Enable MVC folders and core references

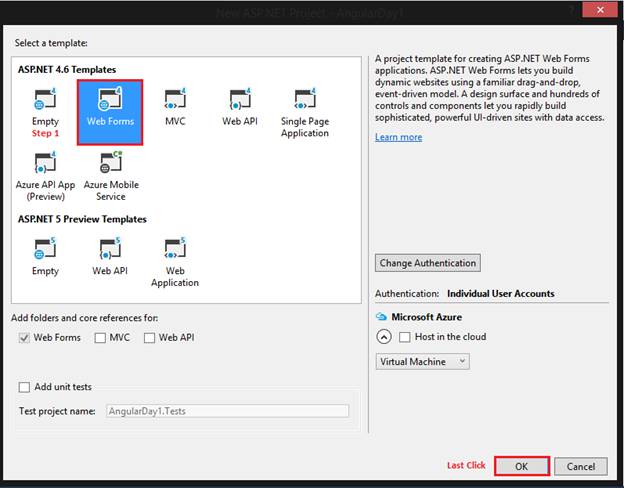[100, 338]
